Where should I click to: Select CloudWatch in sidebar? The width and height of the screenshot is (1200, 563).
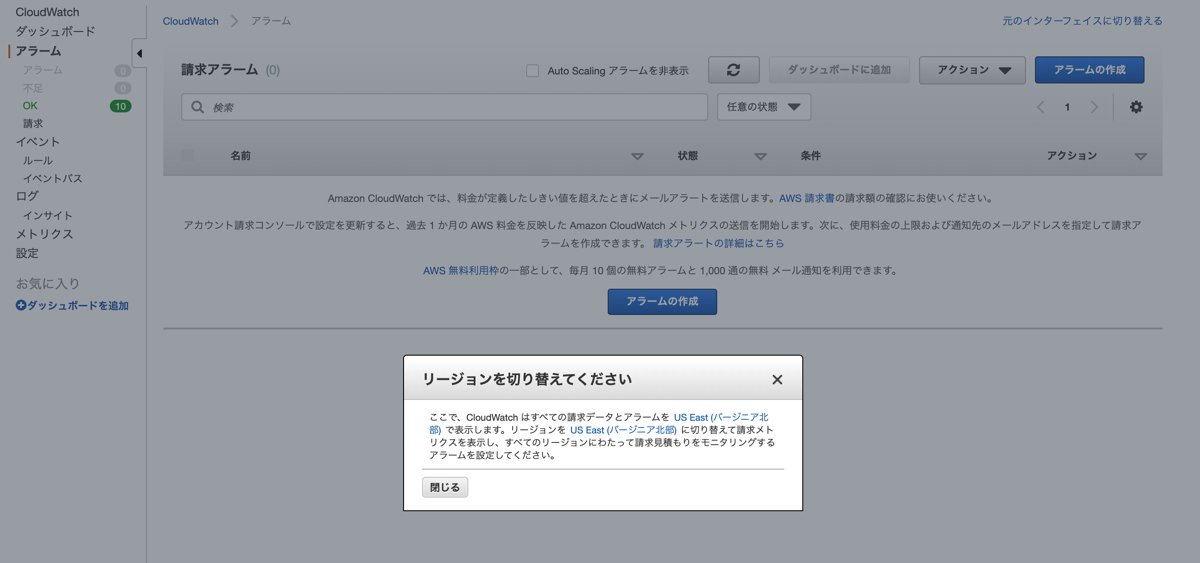(47, 12)
